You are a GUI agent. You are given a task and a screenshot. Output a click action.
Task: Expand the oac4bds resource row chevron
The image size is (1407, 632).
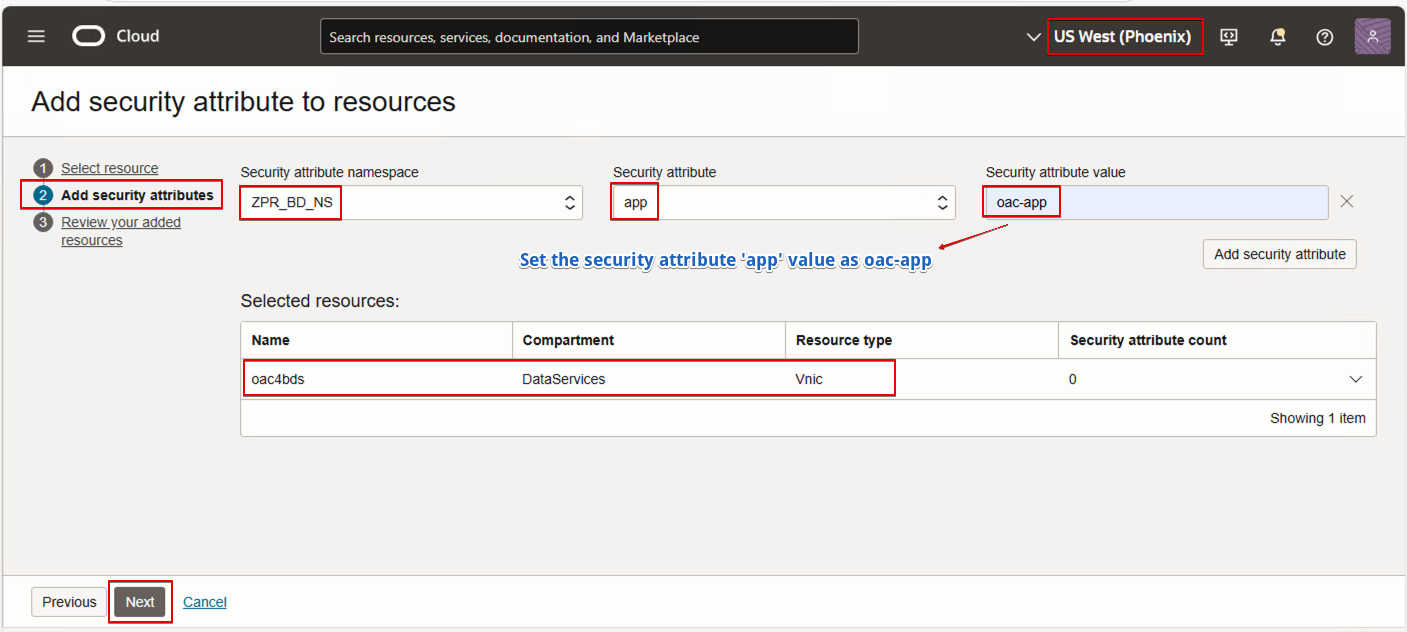pyautogui.click(x=1356, y=380)
